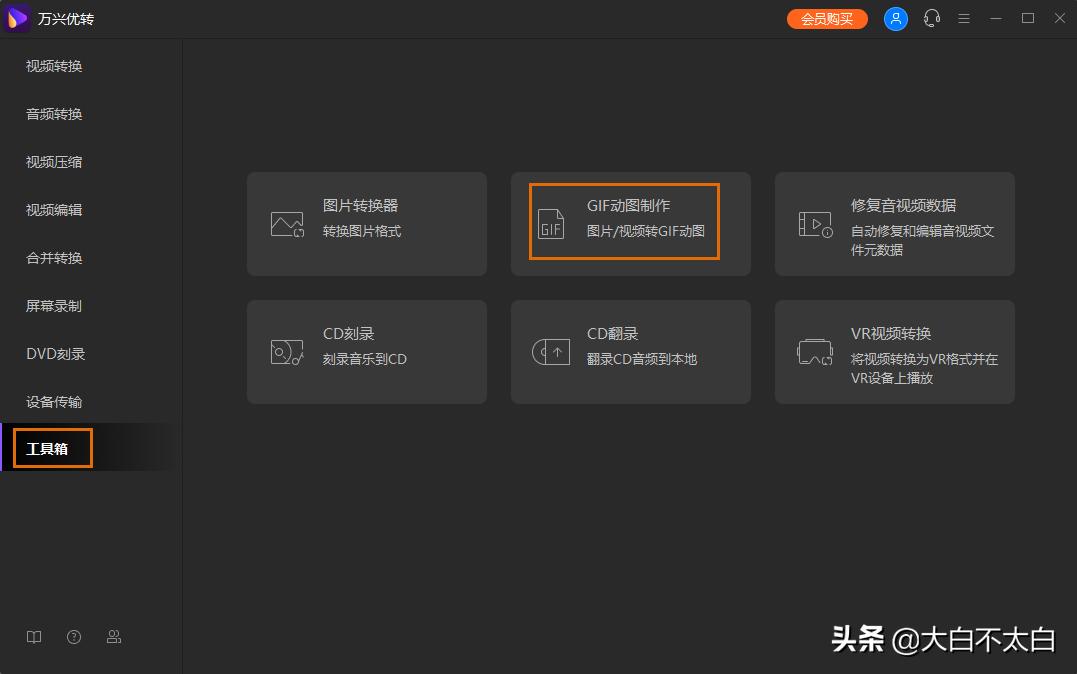Screen dimensions: 1077x674
Task: Select the 设备传输 device transfer entry
Action: pyautogui.click(x=52, y=401)
